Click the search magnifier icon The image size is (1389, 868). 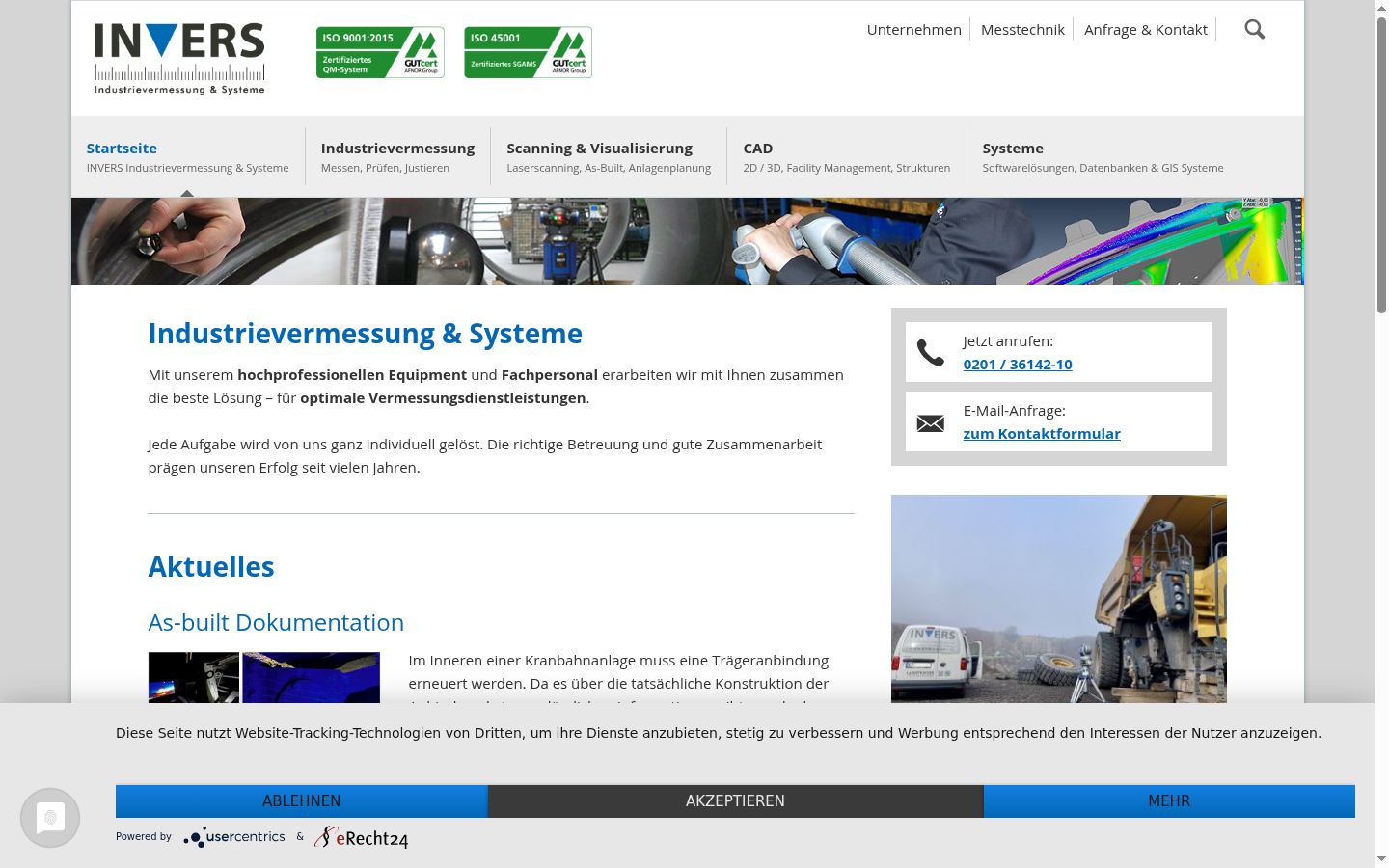(x=1254, y=29)
